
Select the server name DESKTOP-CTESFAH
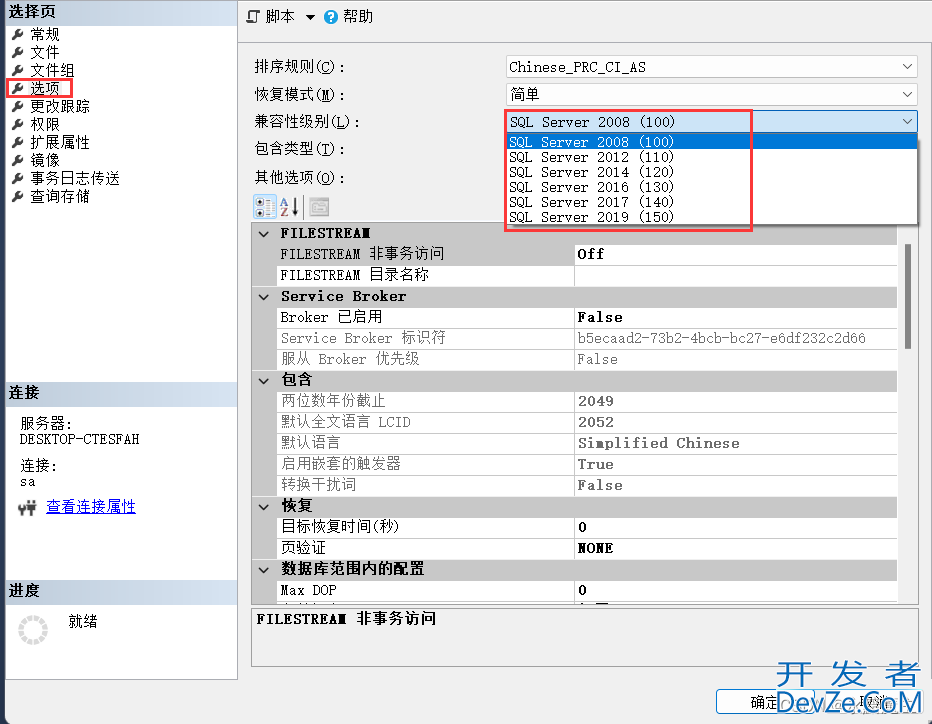79,439
